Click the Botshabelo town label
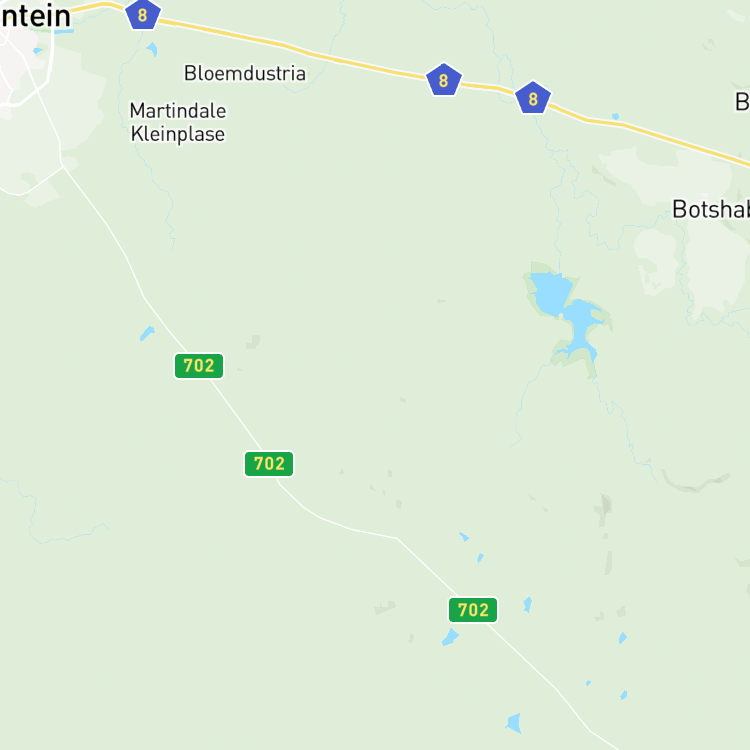 tap(711, 209)
